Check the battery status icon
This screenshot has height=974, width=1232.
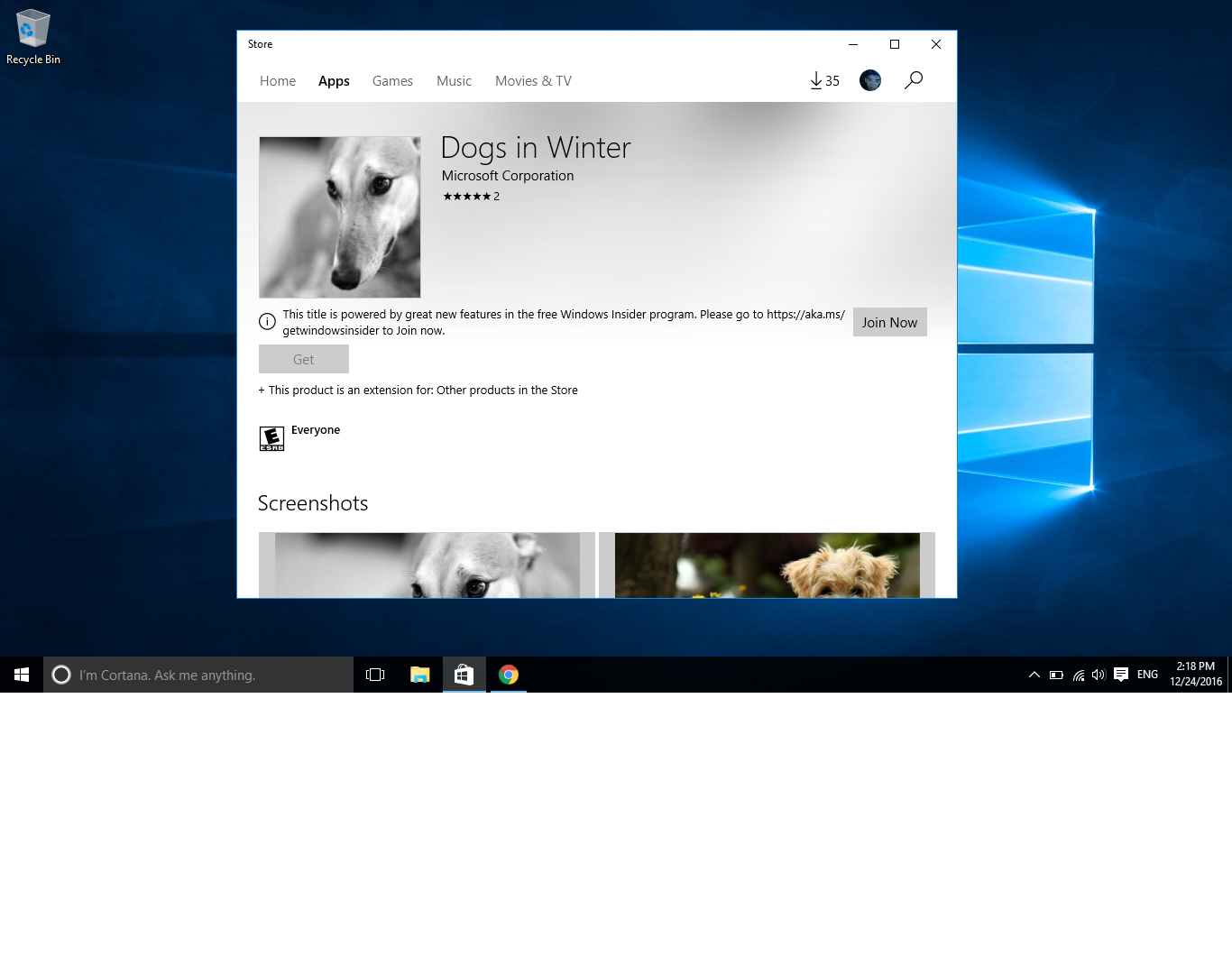(x=1056, y=675)
